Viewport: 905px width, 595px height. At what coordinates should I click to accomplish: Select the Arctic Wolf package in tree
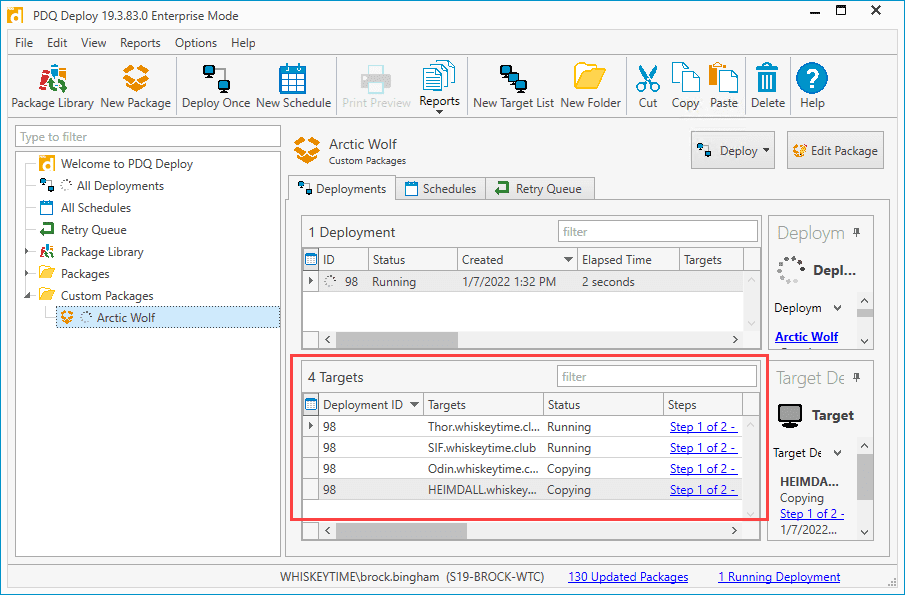(x=168, y=317)
